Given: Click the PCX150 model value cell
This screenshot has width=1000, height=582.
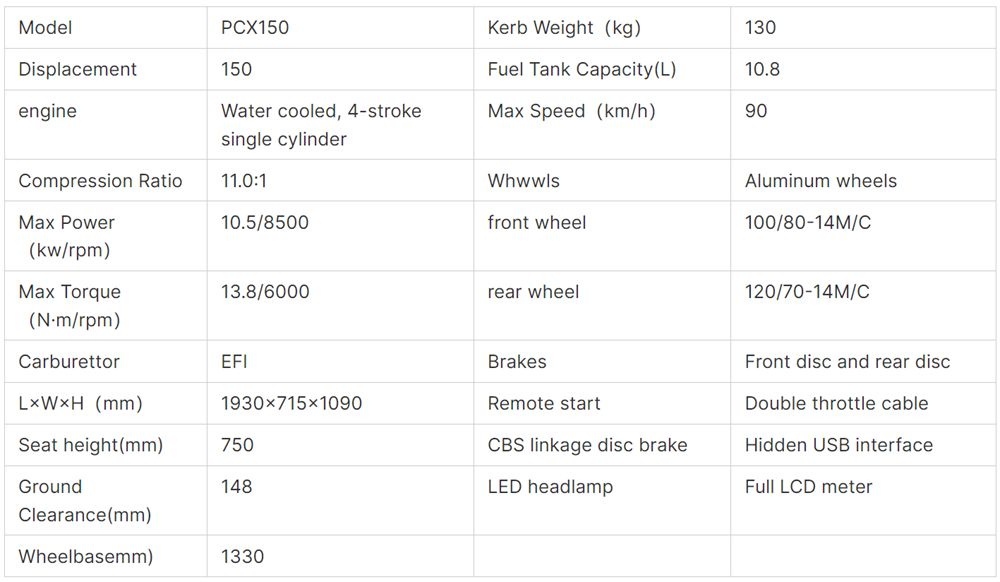Looking at the screenshot, I should coord(340,27).
